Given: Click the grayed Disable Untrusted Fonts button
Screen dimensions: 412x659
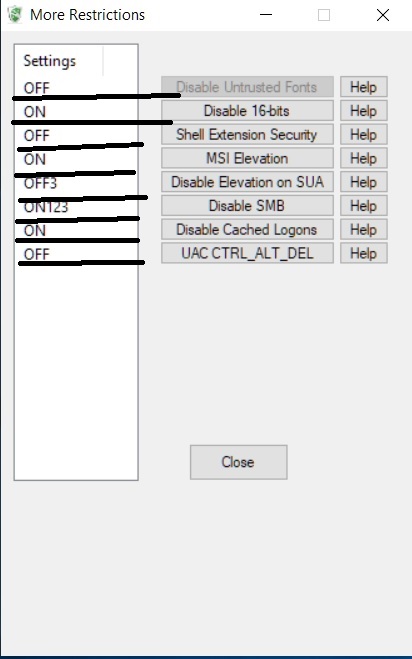Looking at the screenshot, I should [247, 87].
